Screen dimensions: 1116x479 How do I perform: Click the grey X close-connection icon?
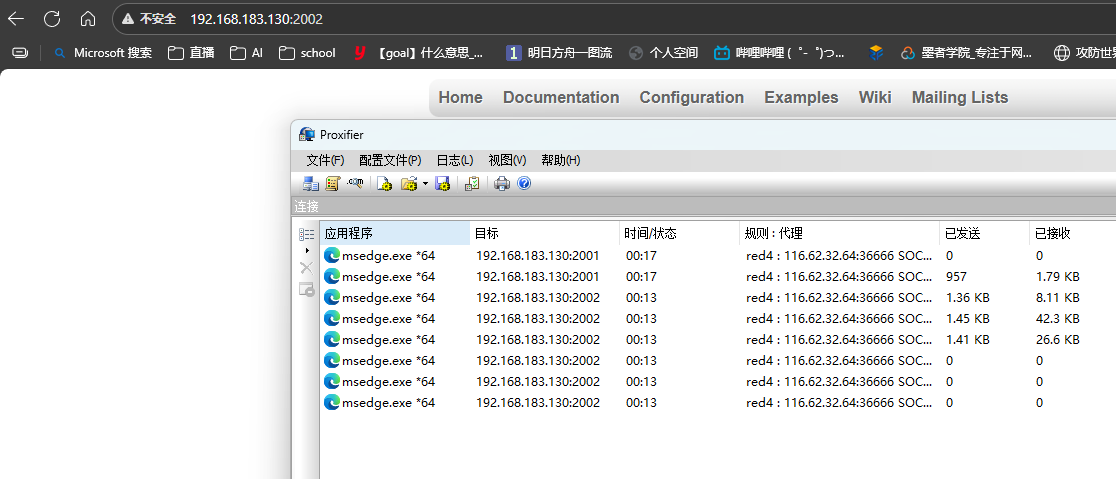pos(307,268)
